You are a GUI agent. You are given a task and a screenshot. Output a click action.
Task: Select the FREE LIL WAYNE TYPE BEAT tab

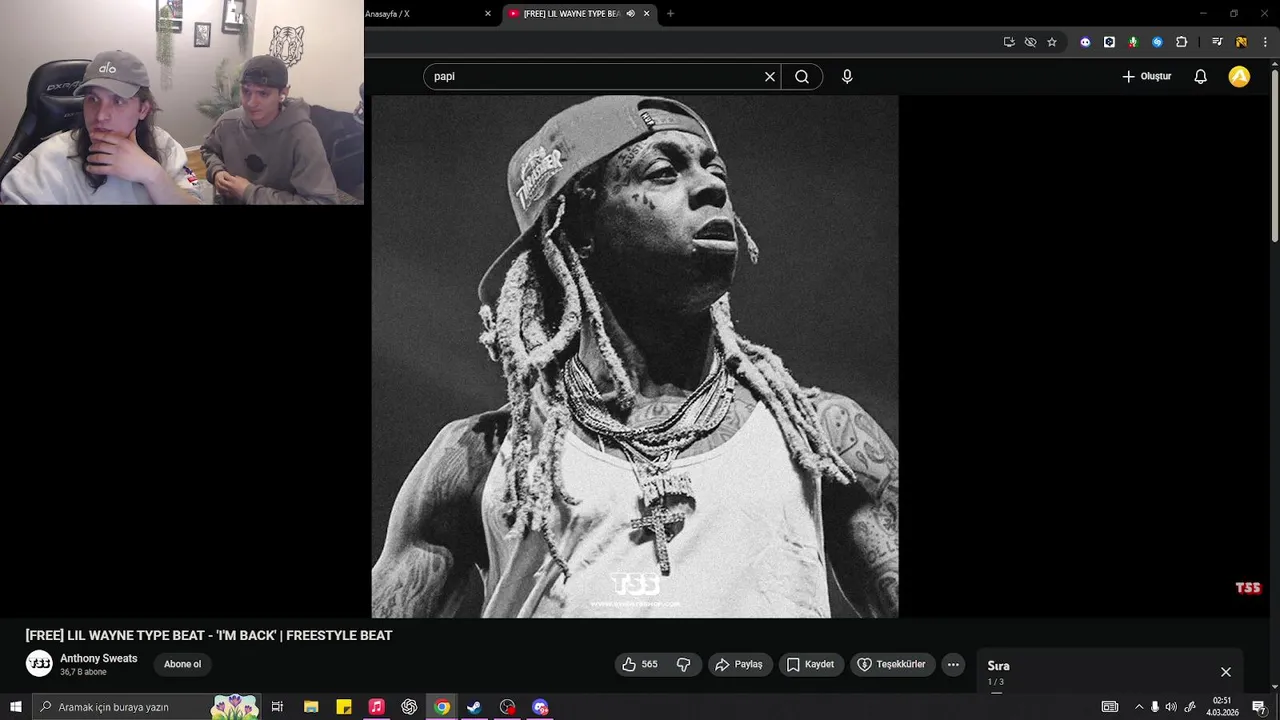pyautogui.click(x=570, y=14)
